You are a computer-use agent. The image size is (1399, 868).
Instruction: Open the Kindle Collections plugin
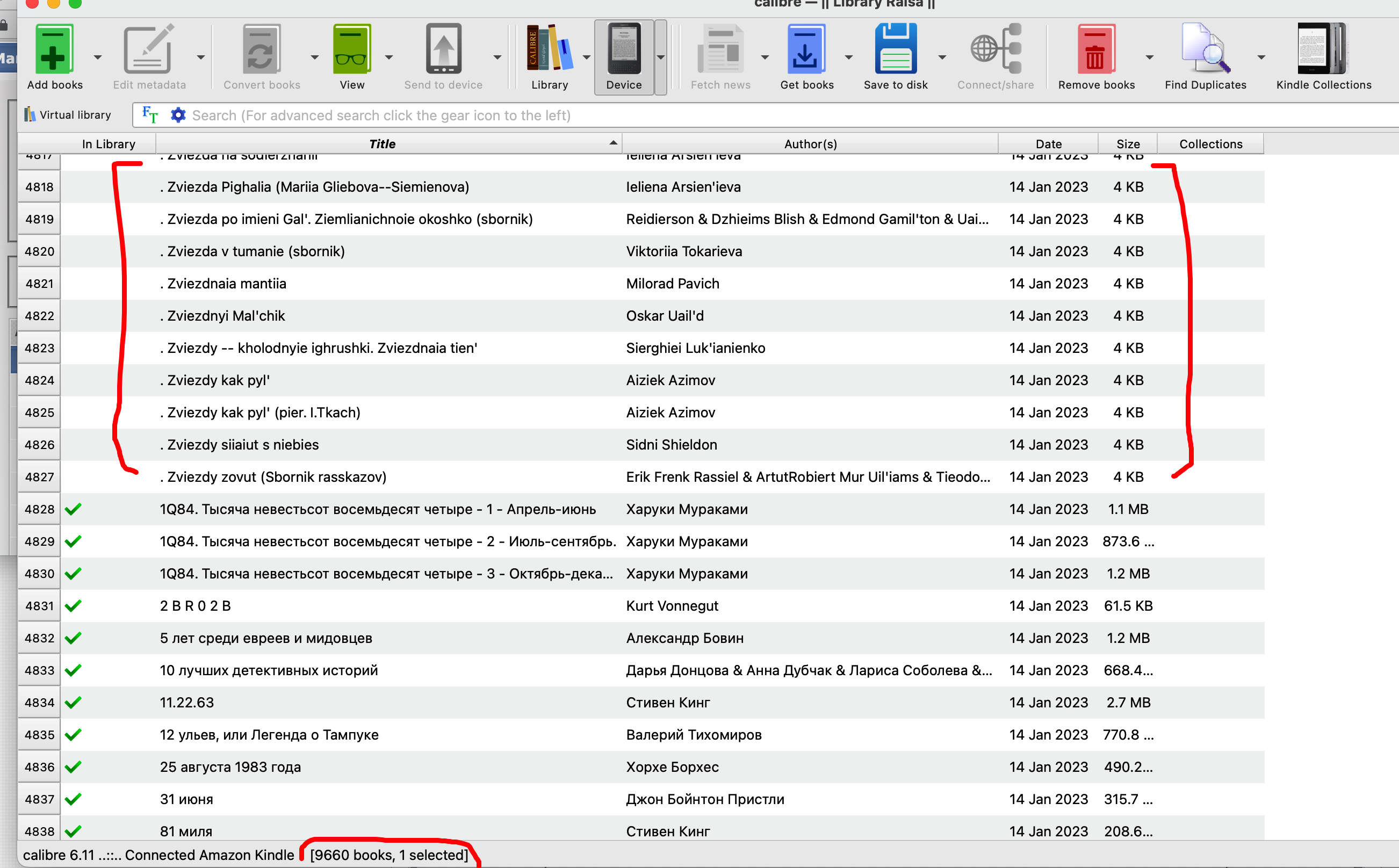1323,49
